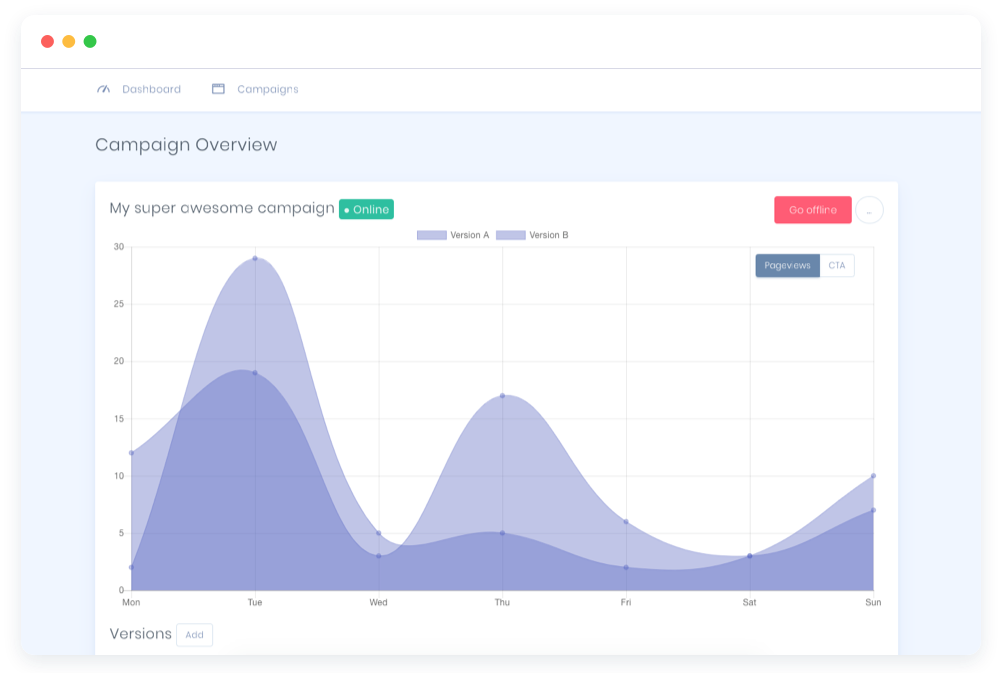Switch chart to CTA
This screenshot has height=673, width=1002.
(x=836, y=265)
